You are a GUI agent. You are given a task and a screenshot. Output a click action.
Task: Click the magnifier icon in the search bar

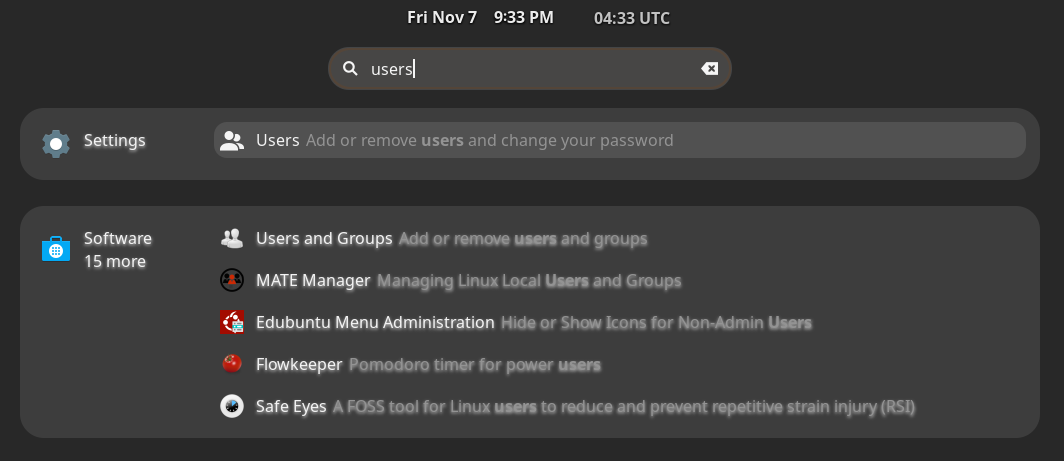[x=350, y=69]
